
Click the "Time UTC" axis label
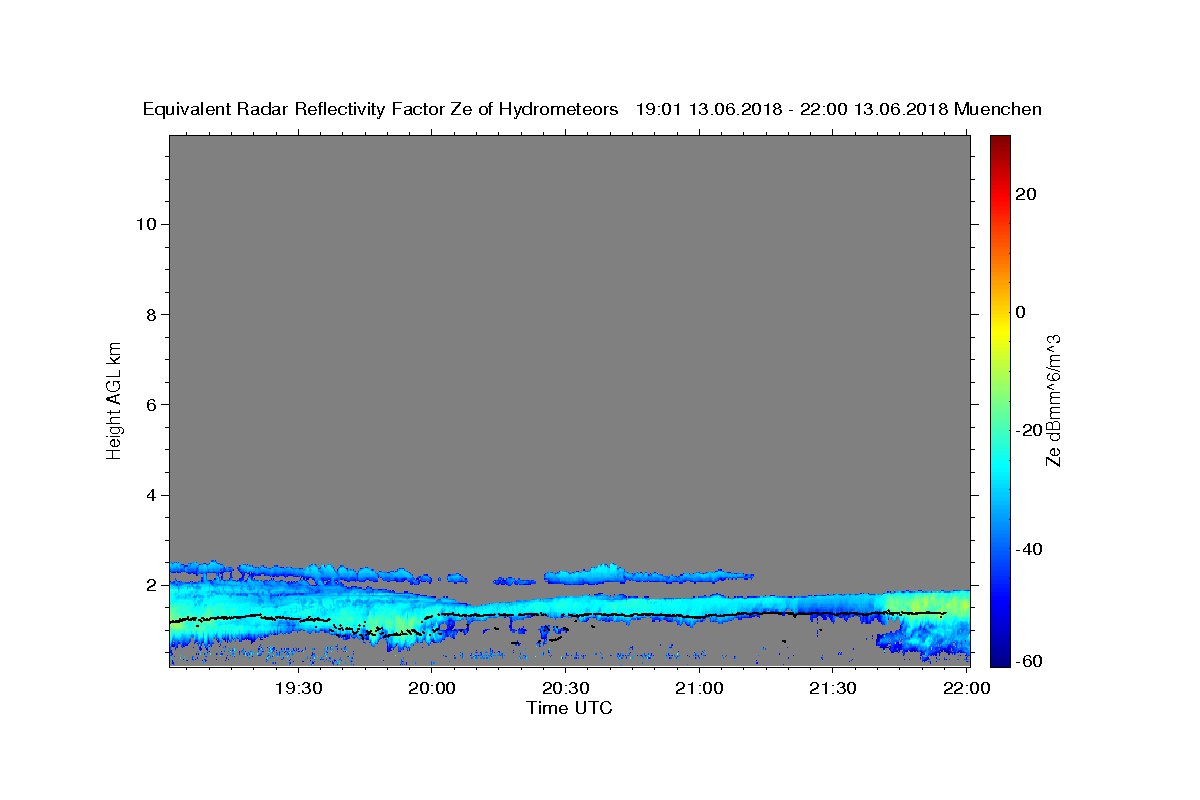[x=569, y=708]
